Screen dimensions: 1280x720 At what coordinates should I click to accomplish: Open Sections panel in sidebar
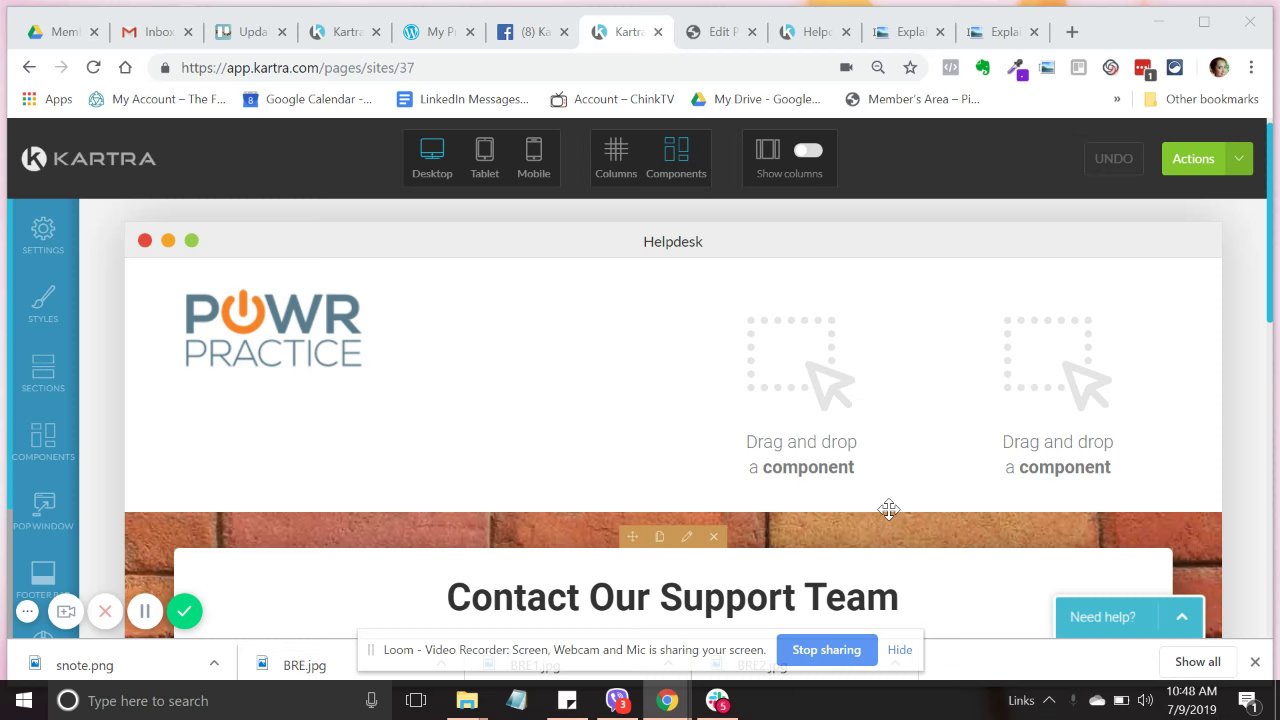(43, 374)
